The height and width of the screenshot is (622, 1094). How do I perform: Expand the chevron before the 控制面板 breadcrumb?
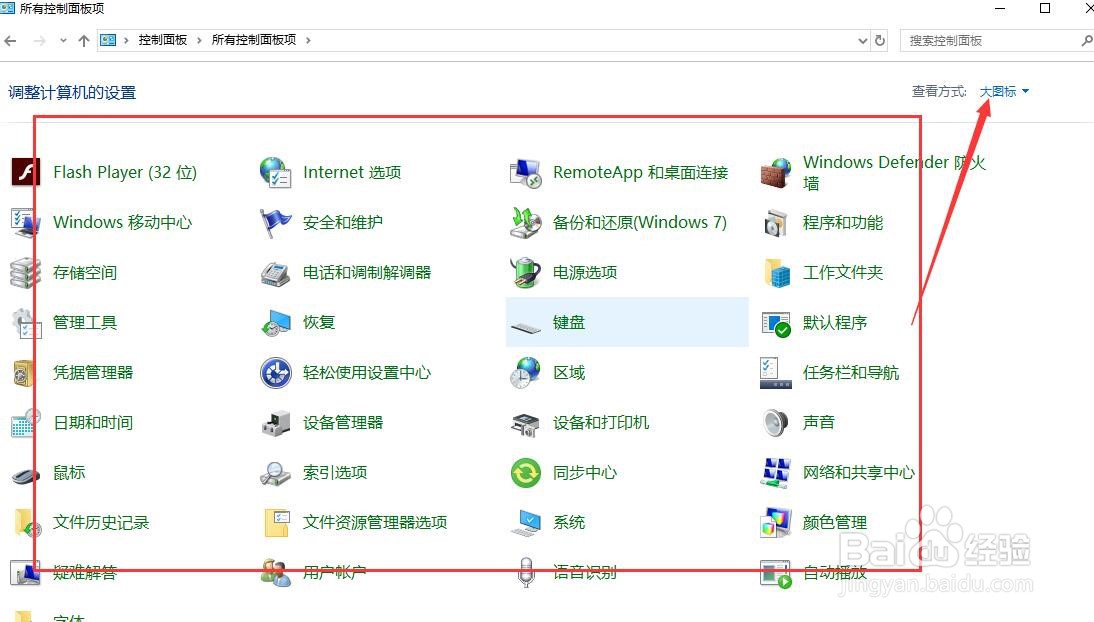click(126, 40)
